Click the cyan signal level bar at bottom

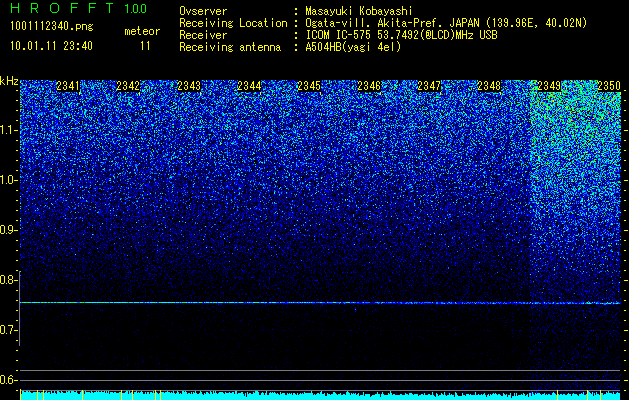pos(320,395)
